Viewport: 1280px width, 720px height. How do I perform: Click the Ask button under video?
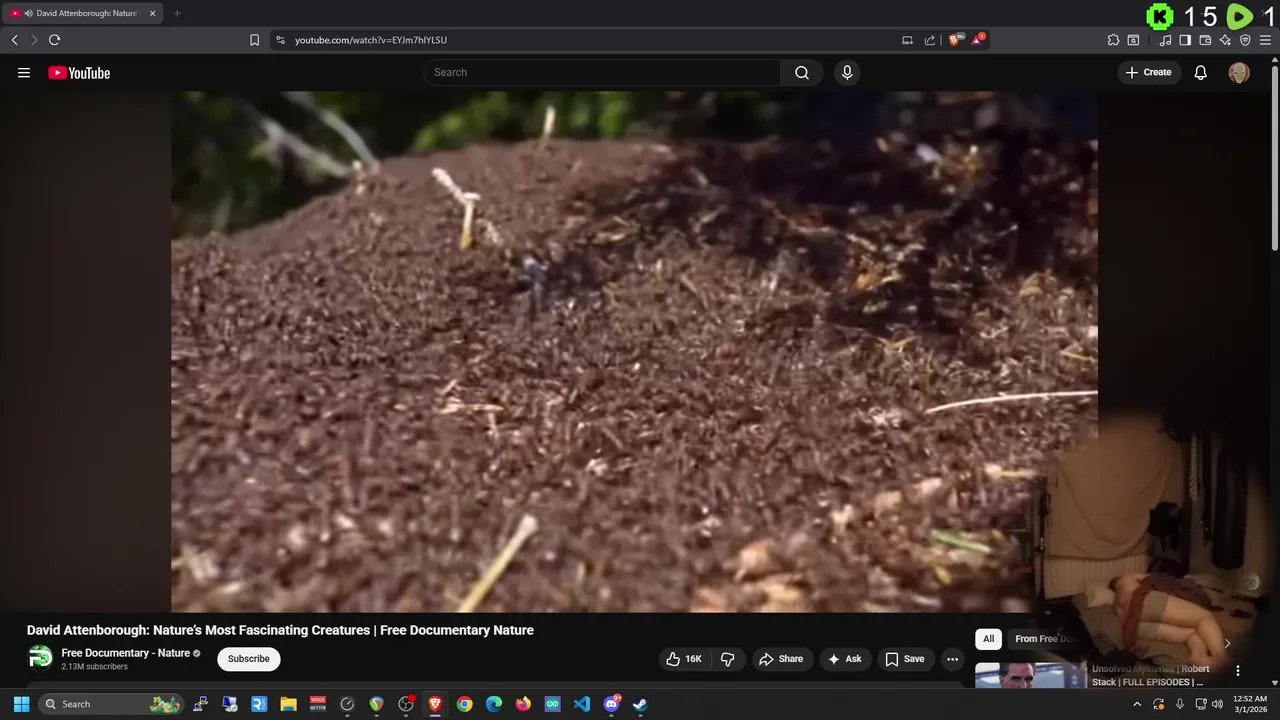pos(844,659)
